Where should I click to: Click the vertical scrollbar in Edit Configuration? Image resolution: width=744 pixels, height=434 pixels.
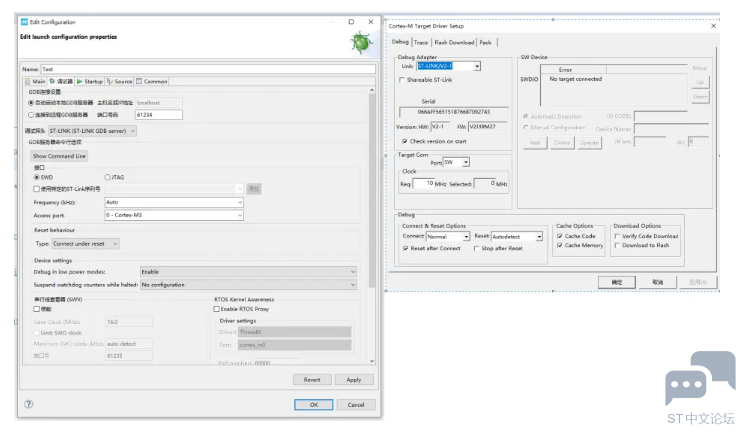pos(372,190)
